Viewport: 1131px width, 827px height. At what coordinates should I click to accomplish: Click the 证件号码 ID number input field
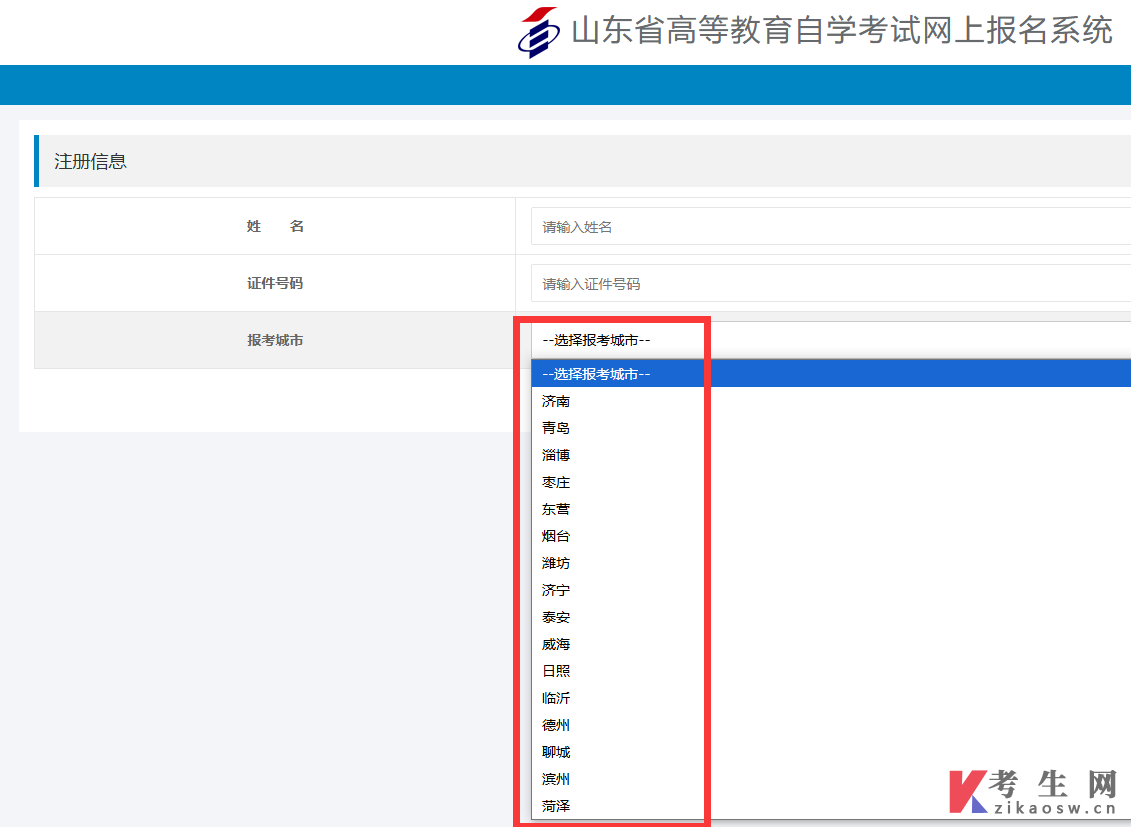pyautogui.click(x=831, y=283)
